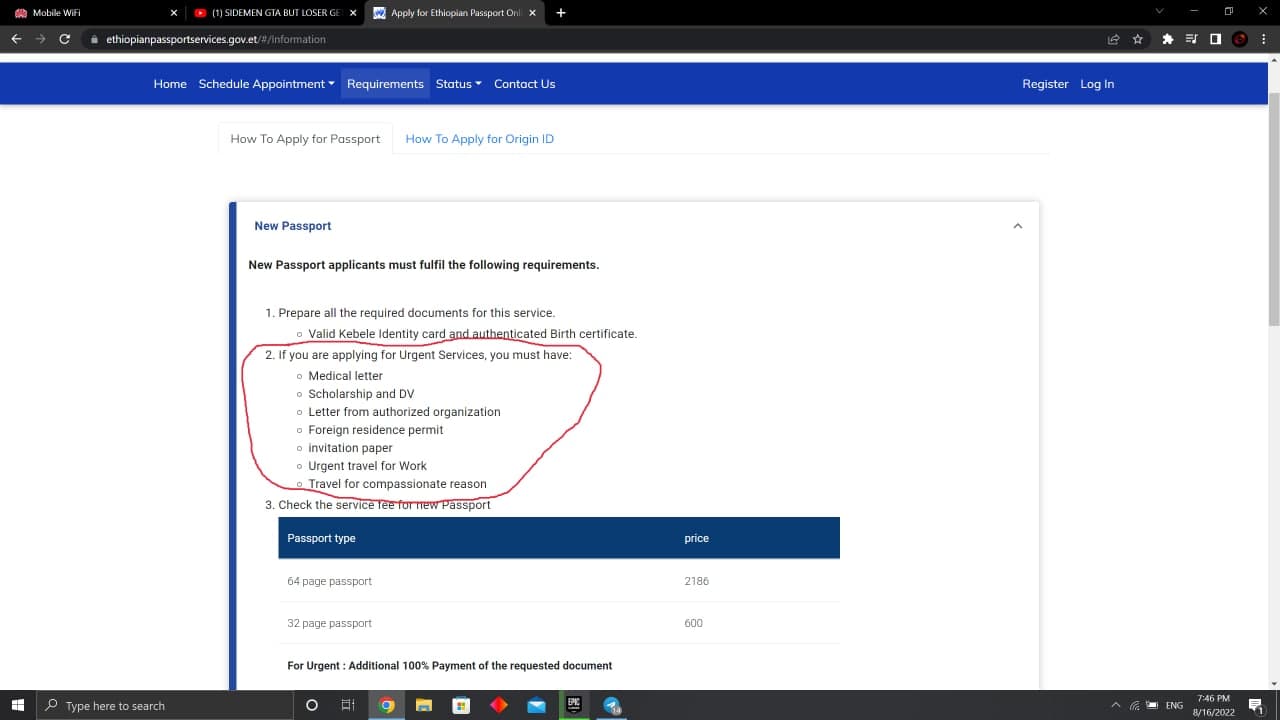Launch Epic Games from the taskbar
Viewport: 1280px width, 720px height.
click(x=574, y=705)
